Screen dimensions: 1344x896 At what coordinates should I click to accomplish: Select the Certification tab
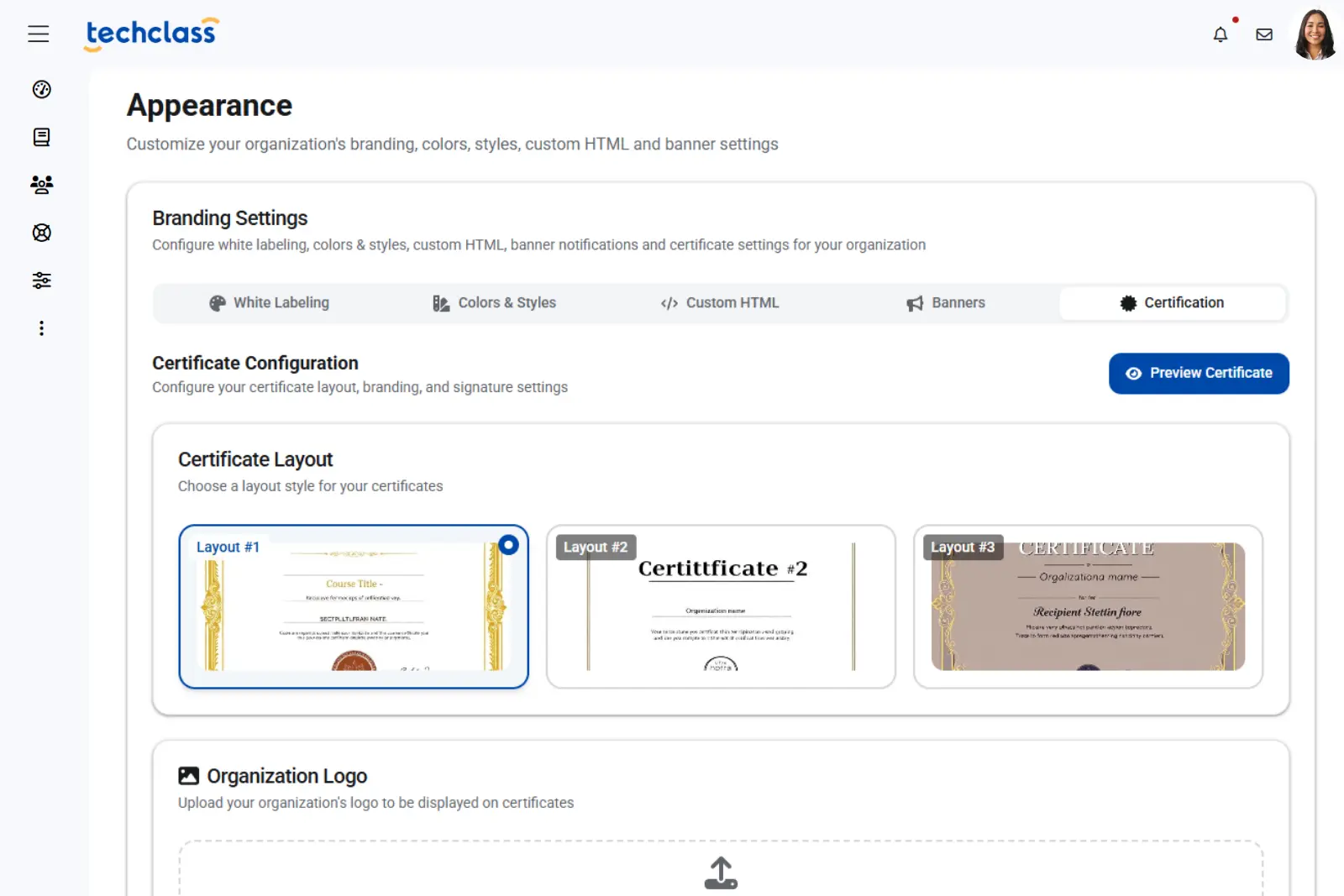coord(1173,303)
